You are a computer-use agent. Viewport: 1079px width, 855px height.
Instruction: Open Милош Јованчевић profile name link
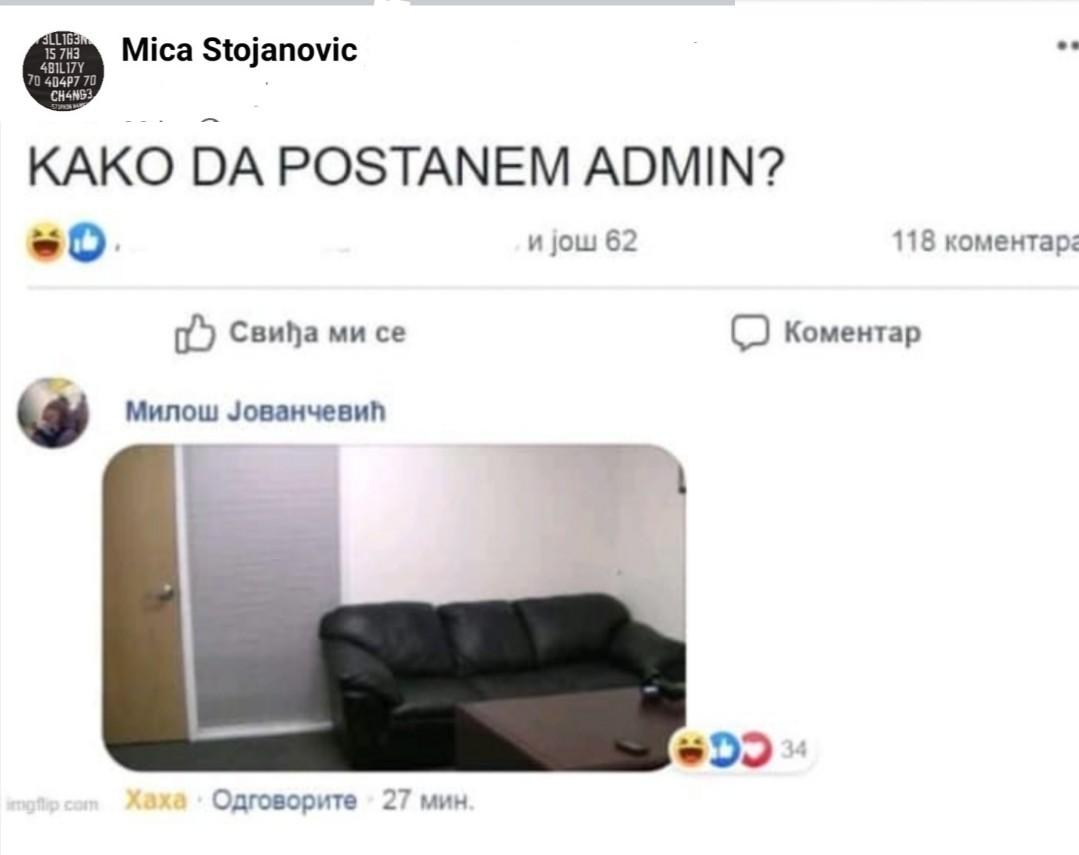pos(255,412)
